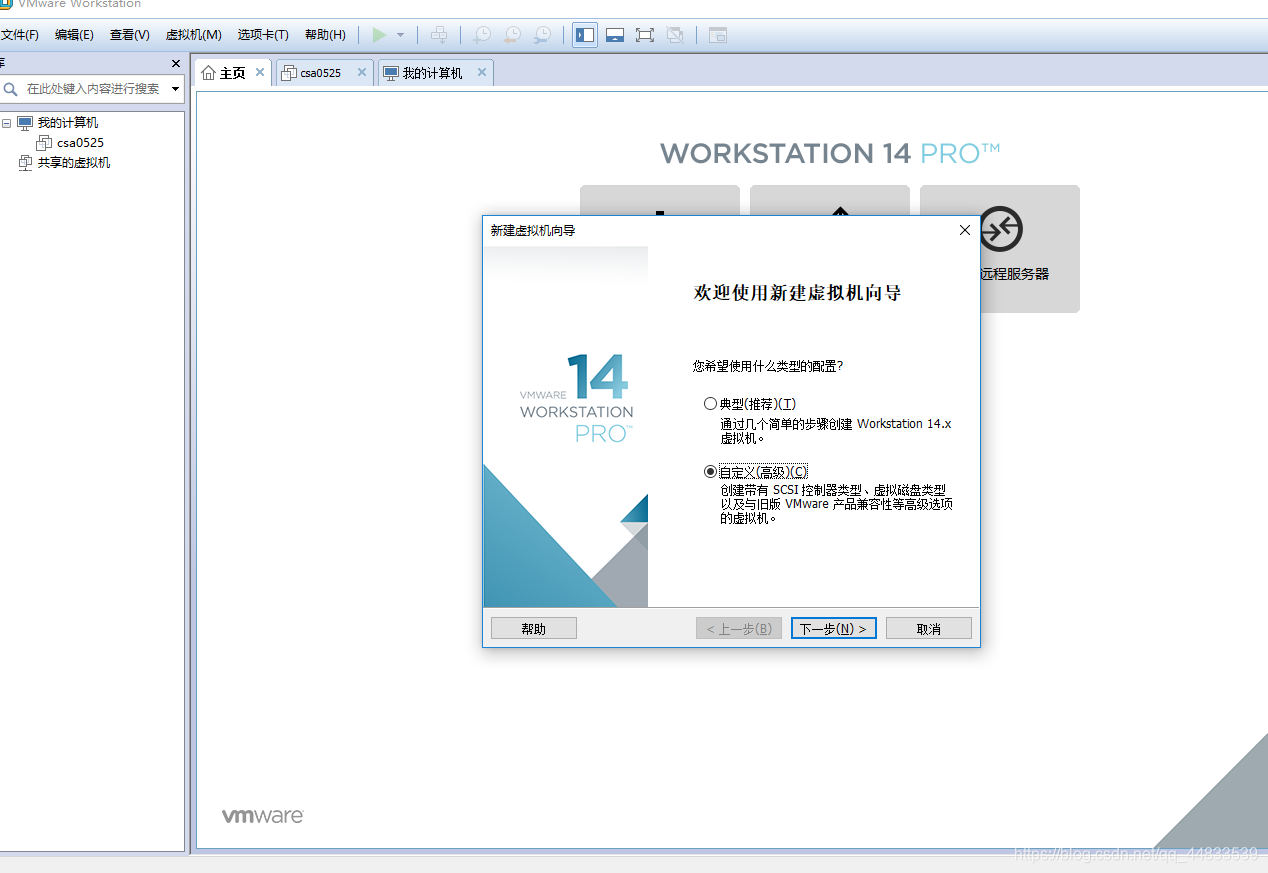Close the 新建虚拟机向导 dialog
The width and height of the screenshot is (1268, 873).
coord(964,230)
